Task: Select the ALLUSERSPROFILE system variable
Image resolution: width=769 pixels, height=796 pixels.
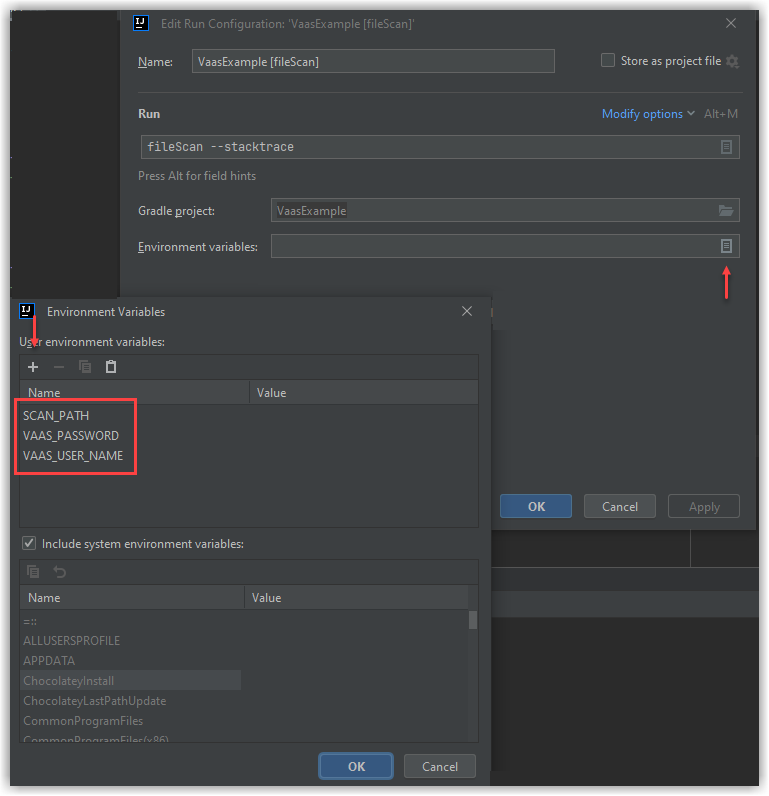Action: pyautogui.click(x=244, y=641)
